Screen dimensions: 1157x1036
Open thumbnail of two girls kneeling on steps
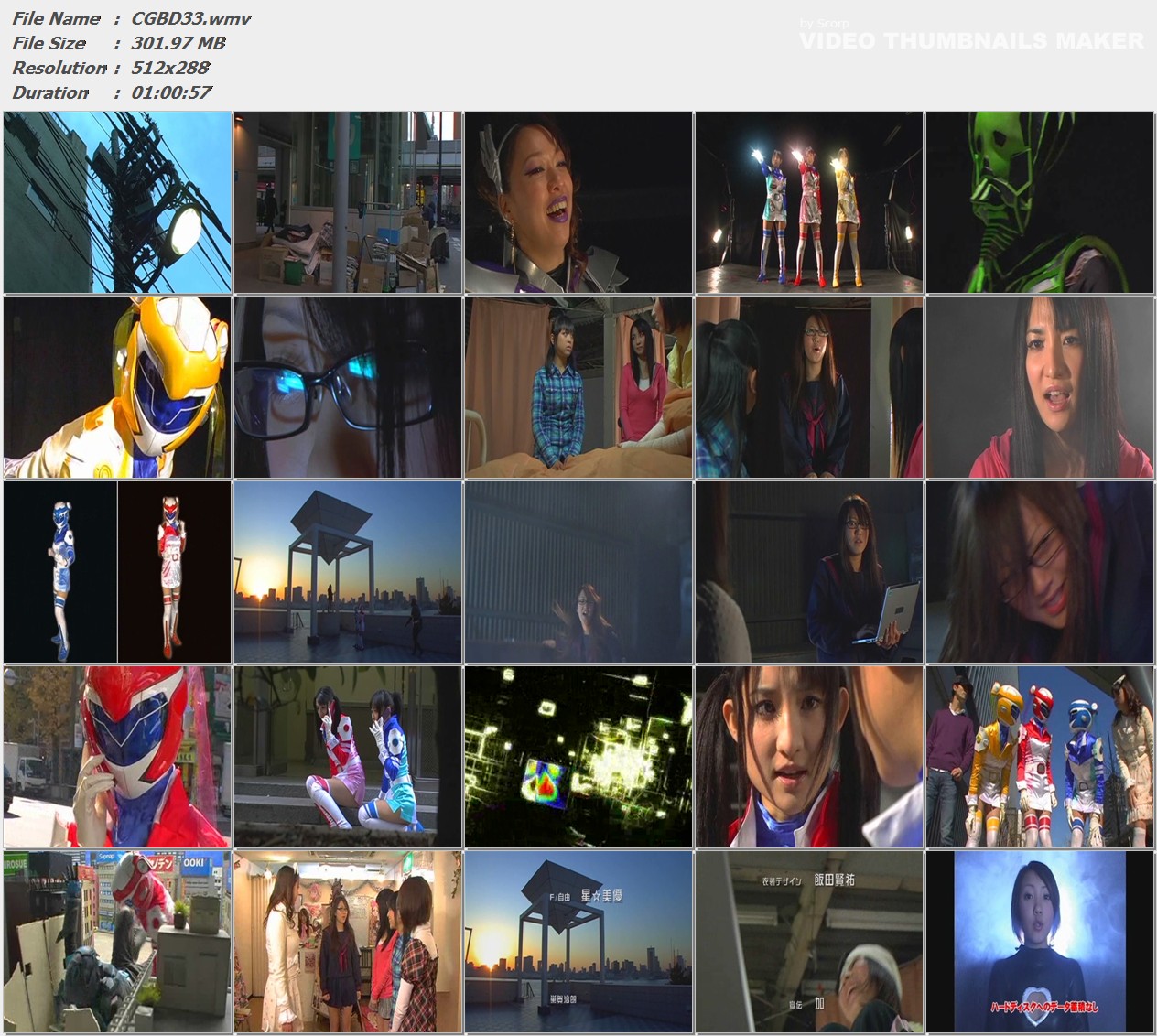click(348, 757)
